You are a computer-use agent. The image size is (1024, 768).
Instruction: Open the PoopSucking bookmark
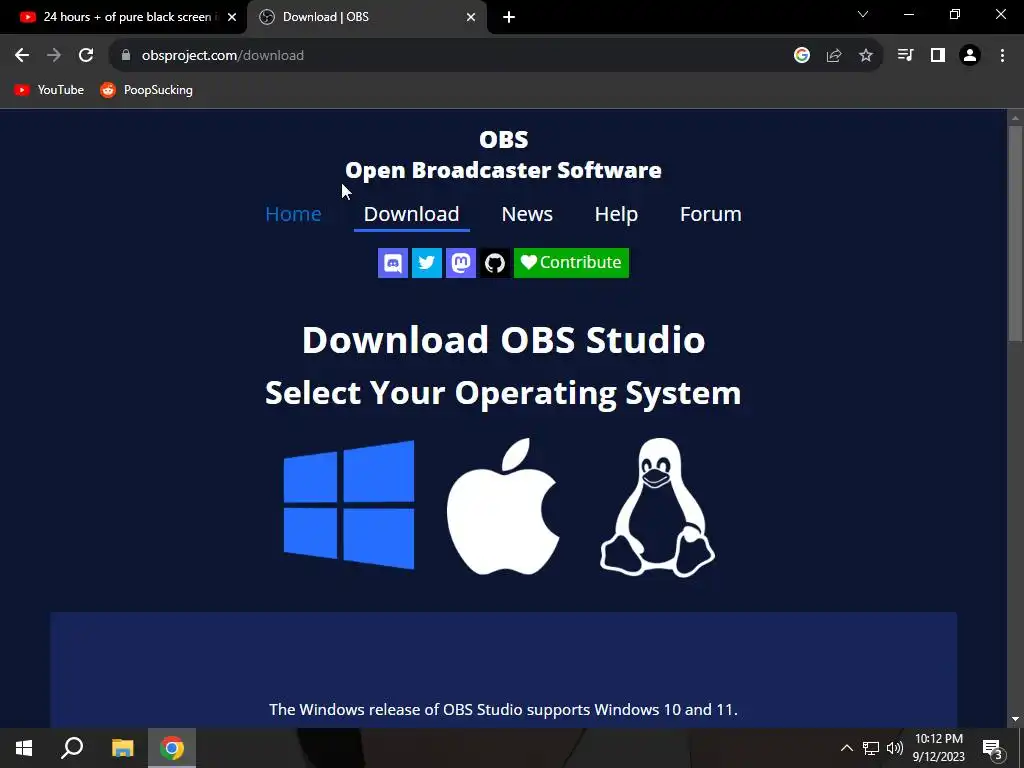point(146,90)
